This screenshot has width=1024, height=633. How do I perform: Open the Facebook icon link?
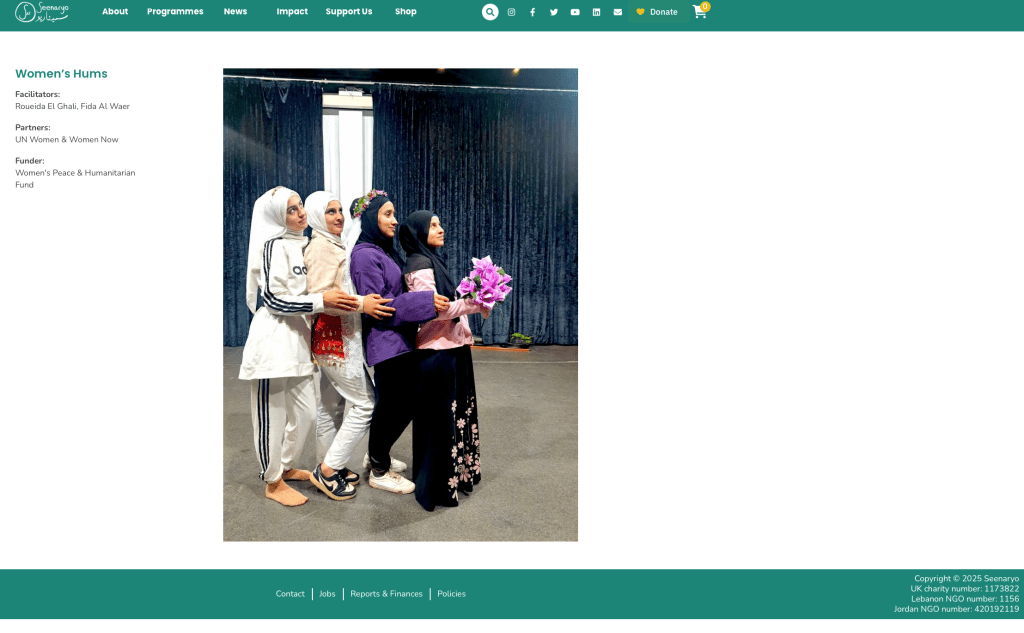[x=532, y=12]
